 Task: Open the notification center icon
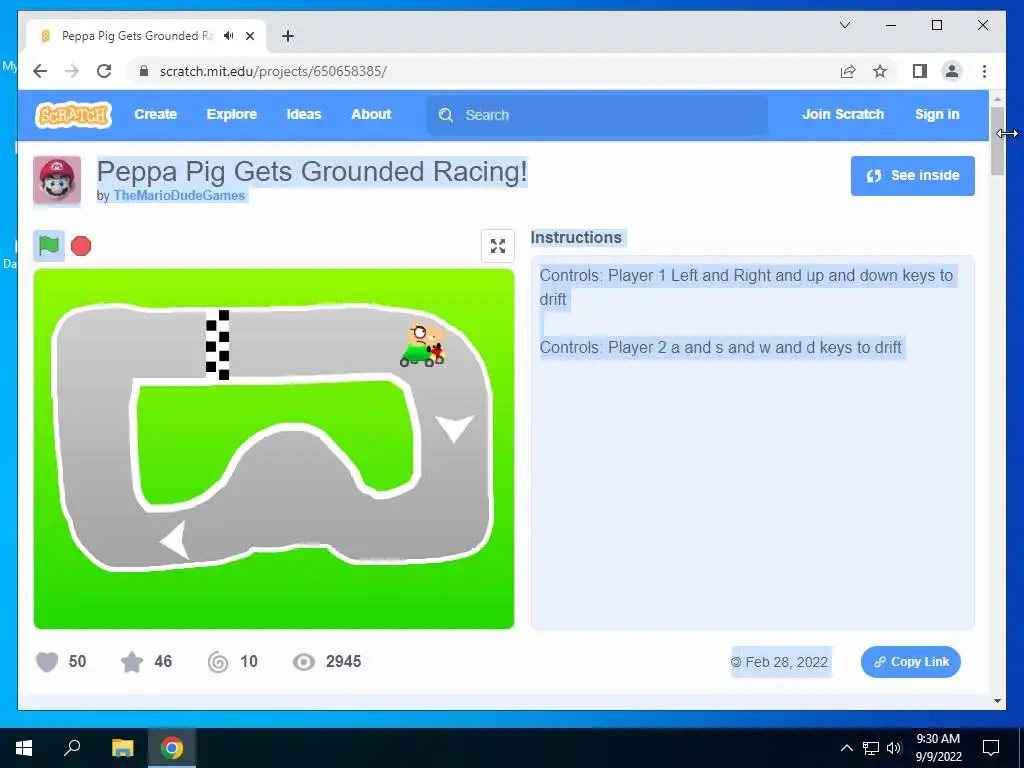[x=991, y=748]
